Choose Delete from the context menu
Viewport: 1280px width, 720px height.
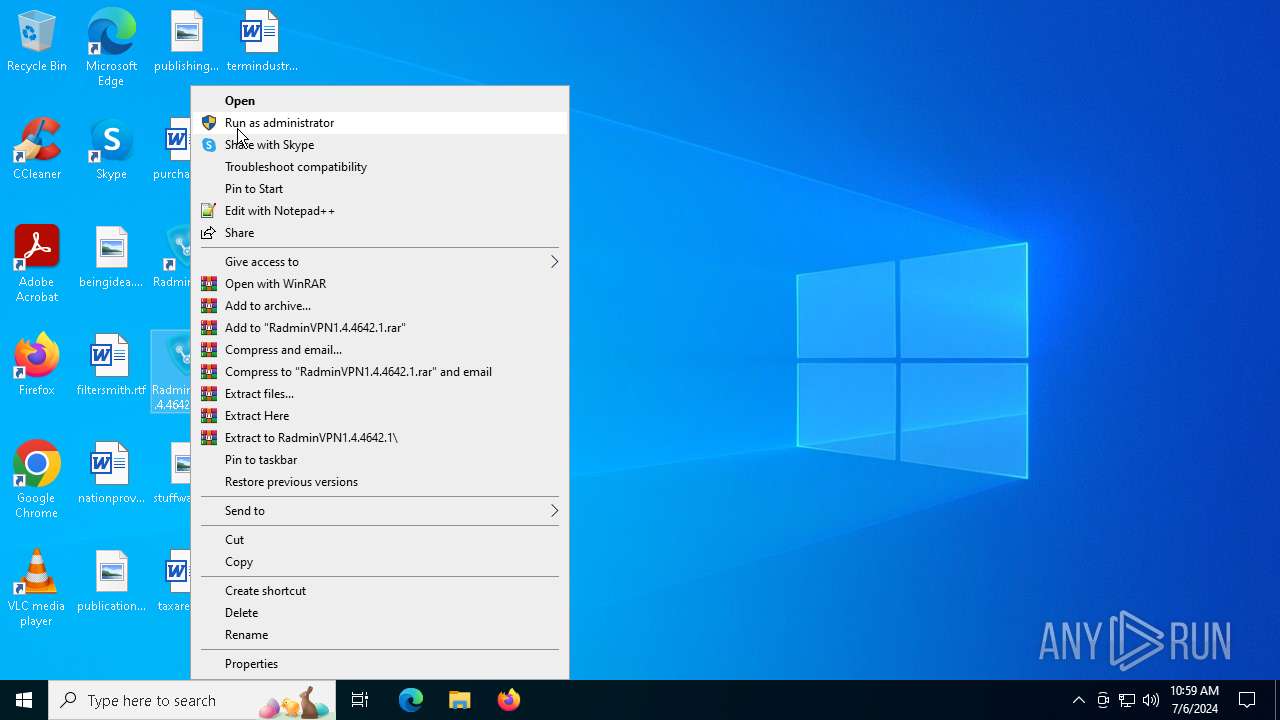(380, 613)
